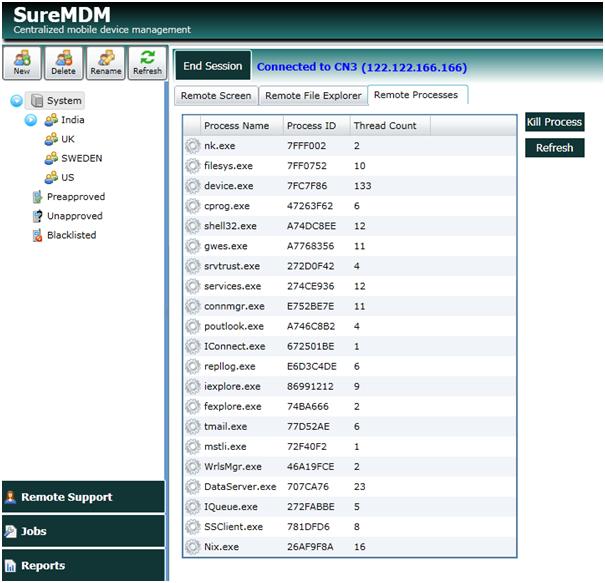Click the Reports chart icon

(10, 566)
